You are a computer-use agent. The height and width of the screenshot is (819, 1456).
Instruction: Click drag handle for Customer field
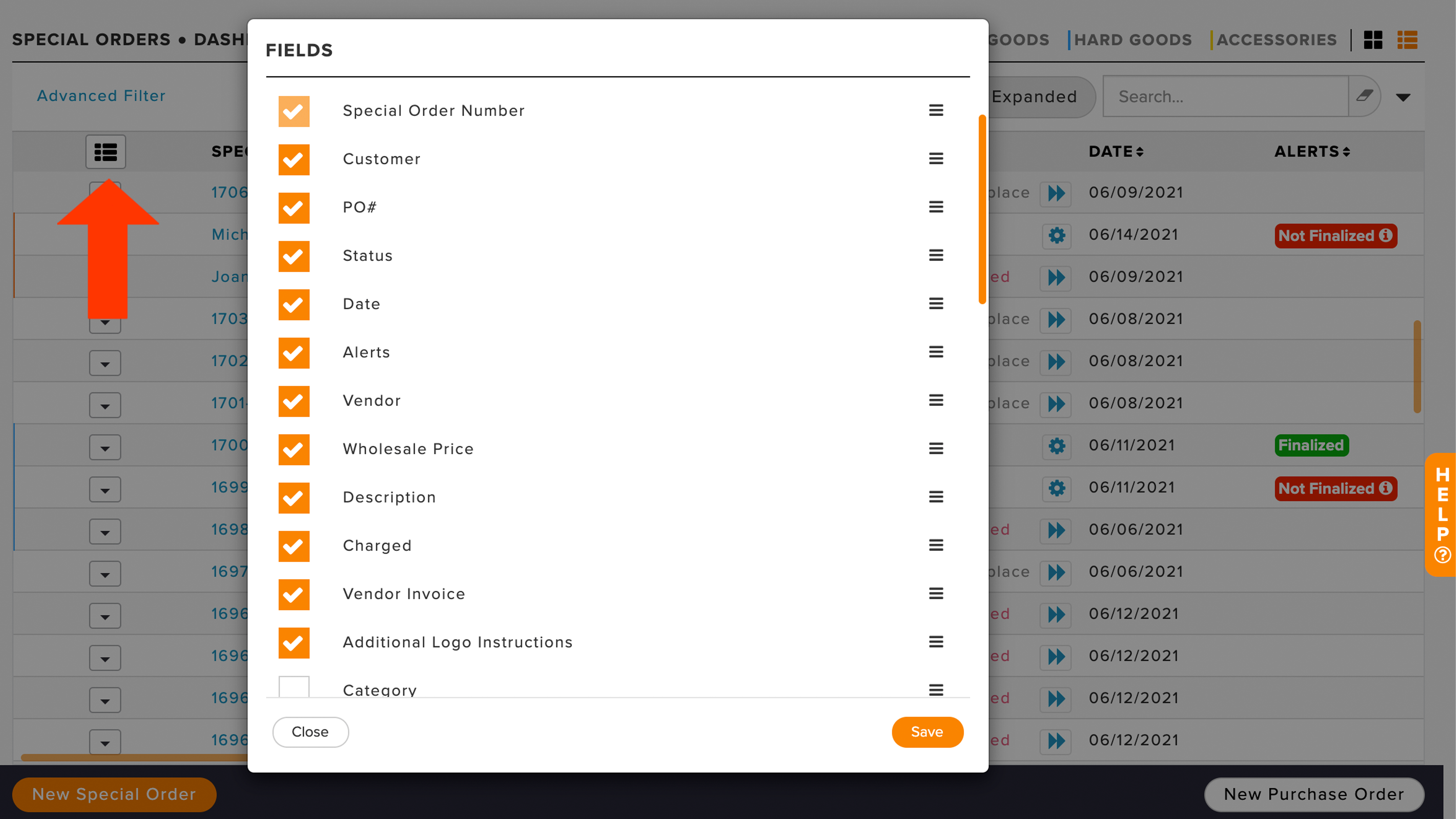[936, 159]
